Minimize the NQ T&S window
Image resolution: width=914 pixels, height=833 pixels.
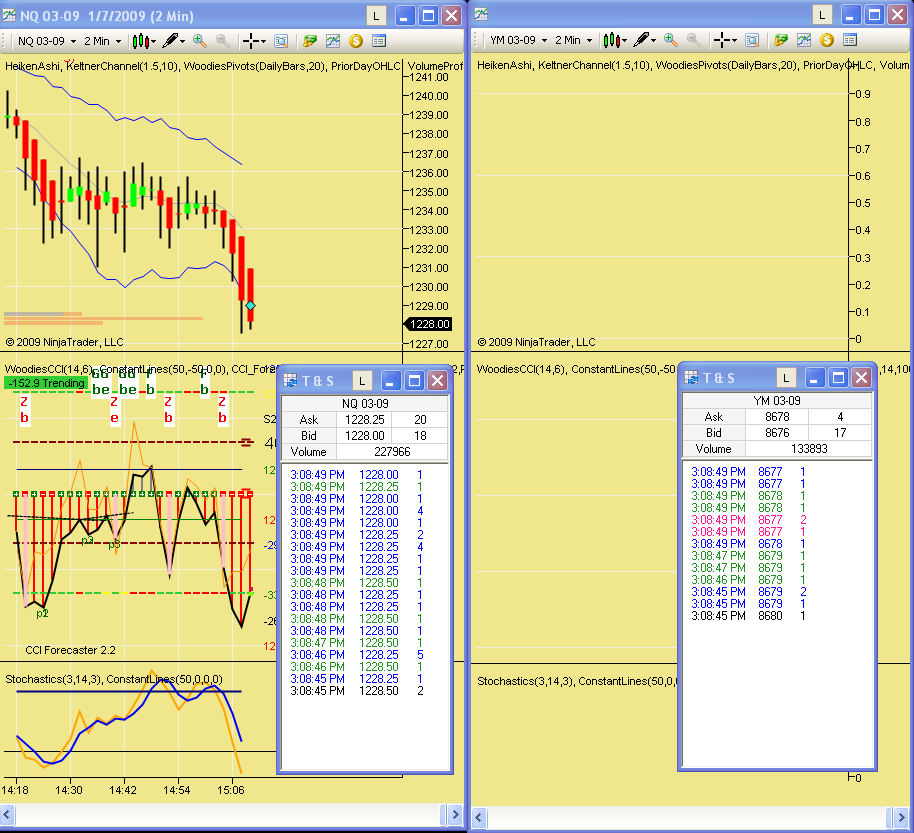pyautogui.click(x=391, y=381)
